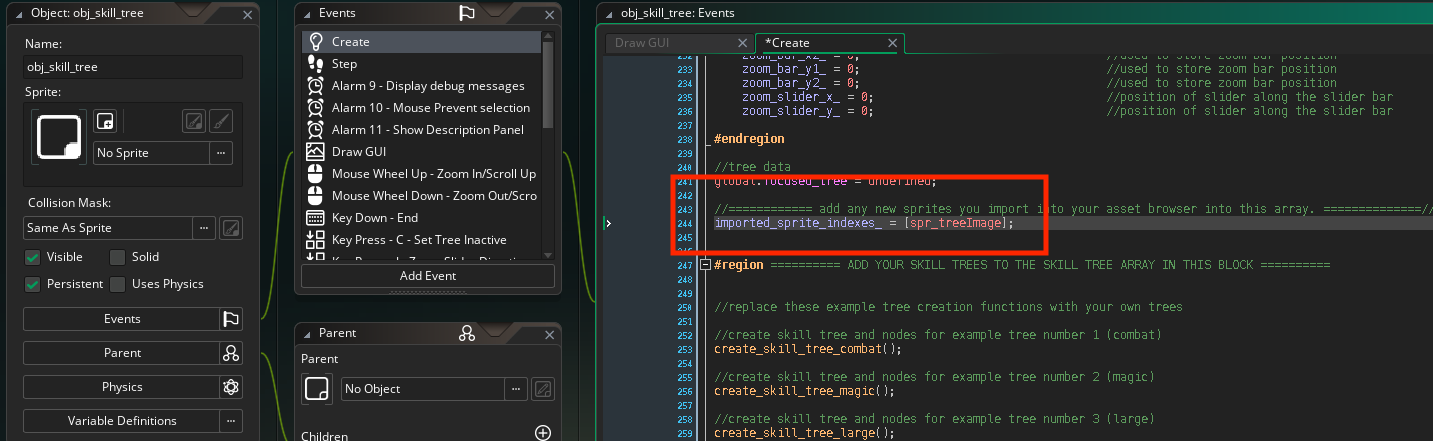Select Mouse Wheel Up - Zoom In event

421,174
